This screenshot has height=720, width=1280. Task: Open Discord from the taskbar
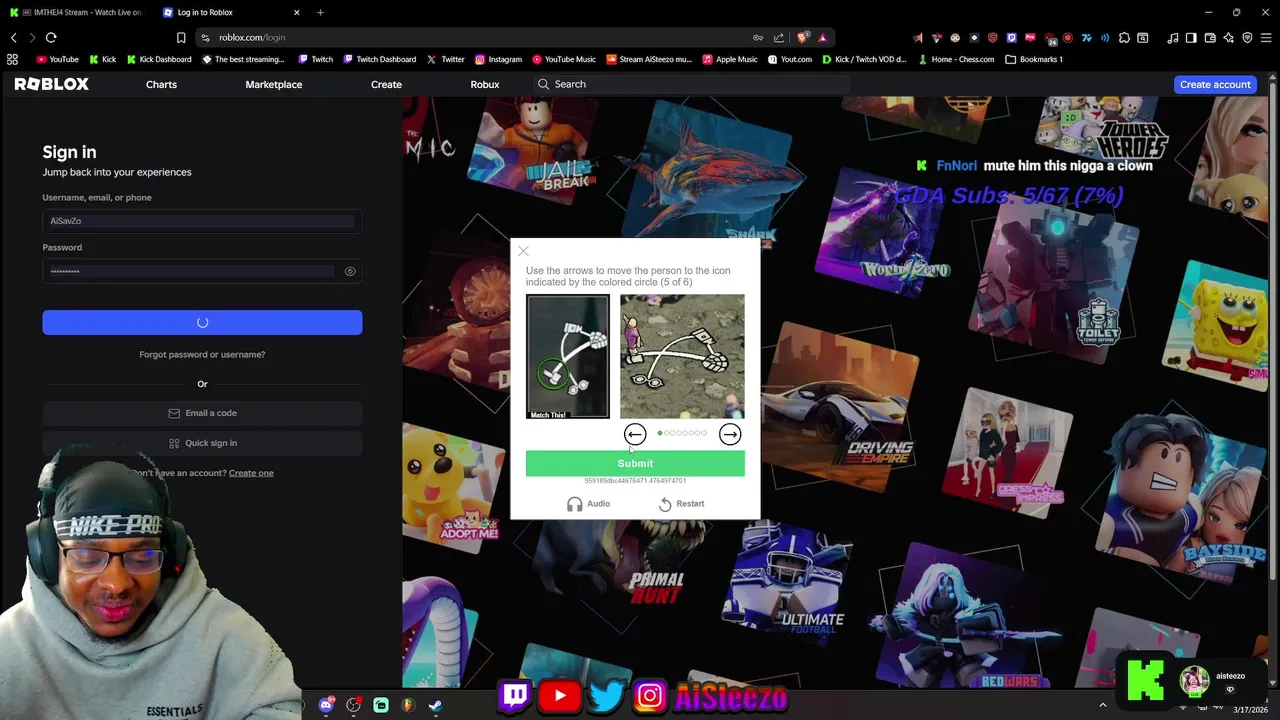click(x=326, y=705)
